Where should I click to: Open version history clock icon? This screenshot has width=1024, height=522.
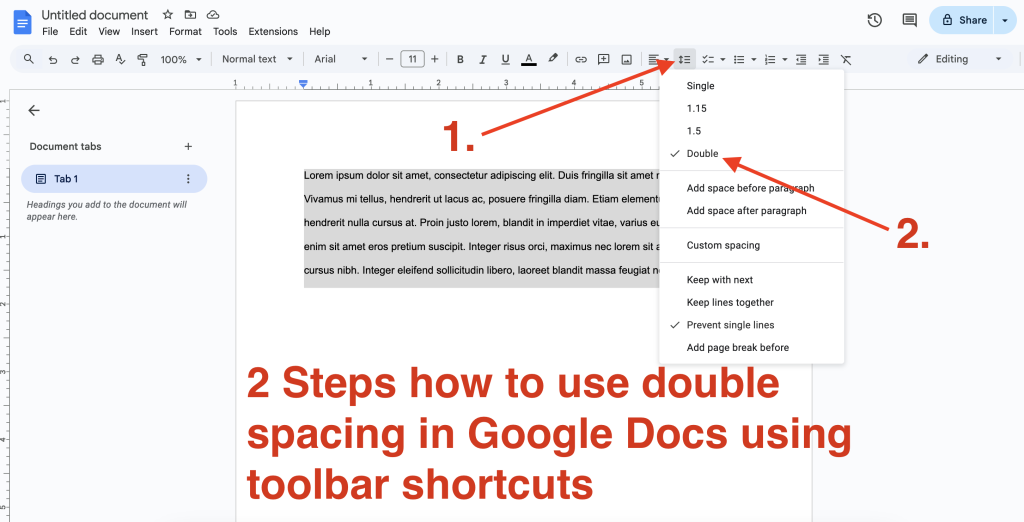(x=874, y=20)
